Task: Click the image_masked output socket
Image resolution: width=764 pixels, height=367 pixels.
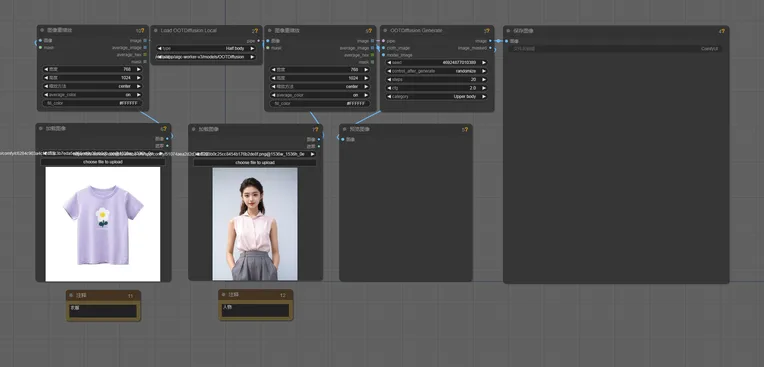Action: click(490, 48)
